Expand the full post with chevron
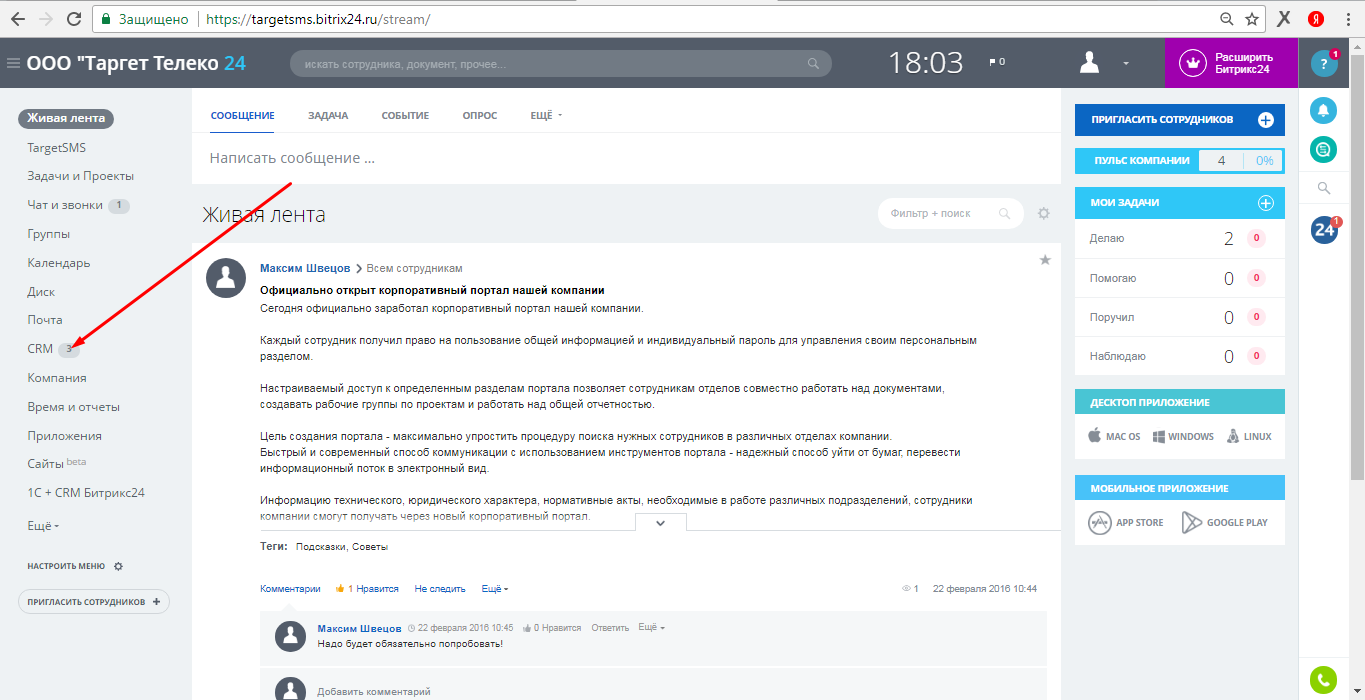This screenshot has height=700, width=1365. point(660,523)
